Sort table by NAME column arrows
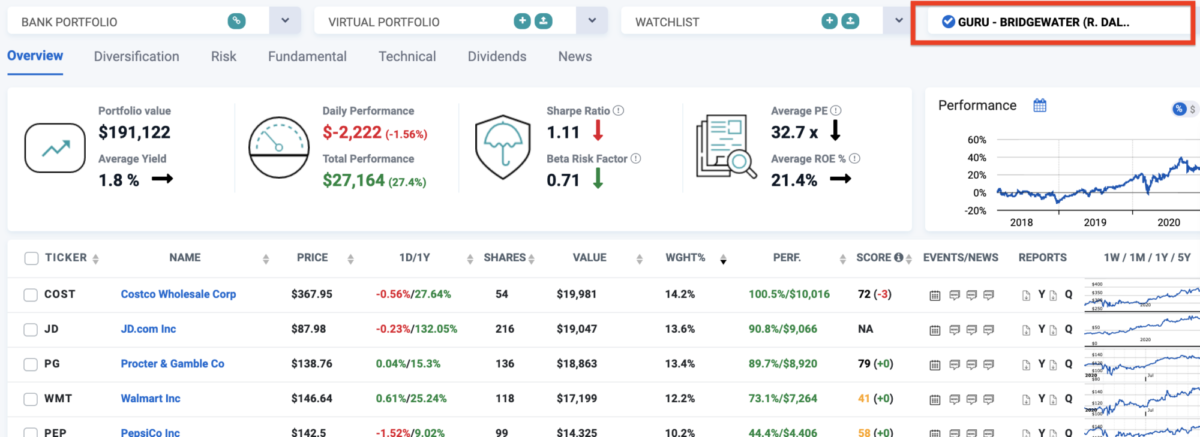The image size is (1200, 437). [x=266, y=259]
